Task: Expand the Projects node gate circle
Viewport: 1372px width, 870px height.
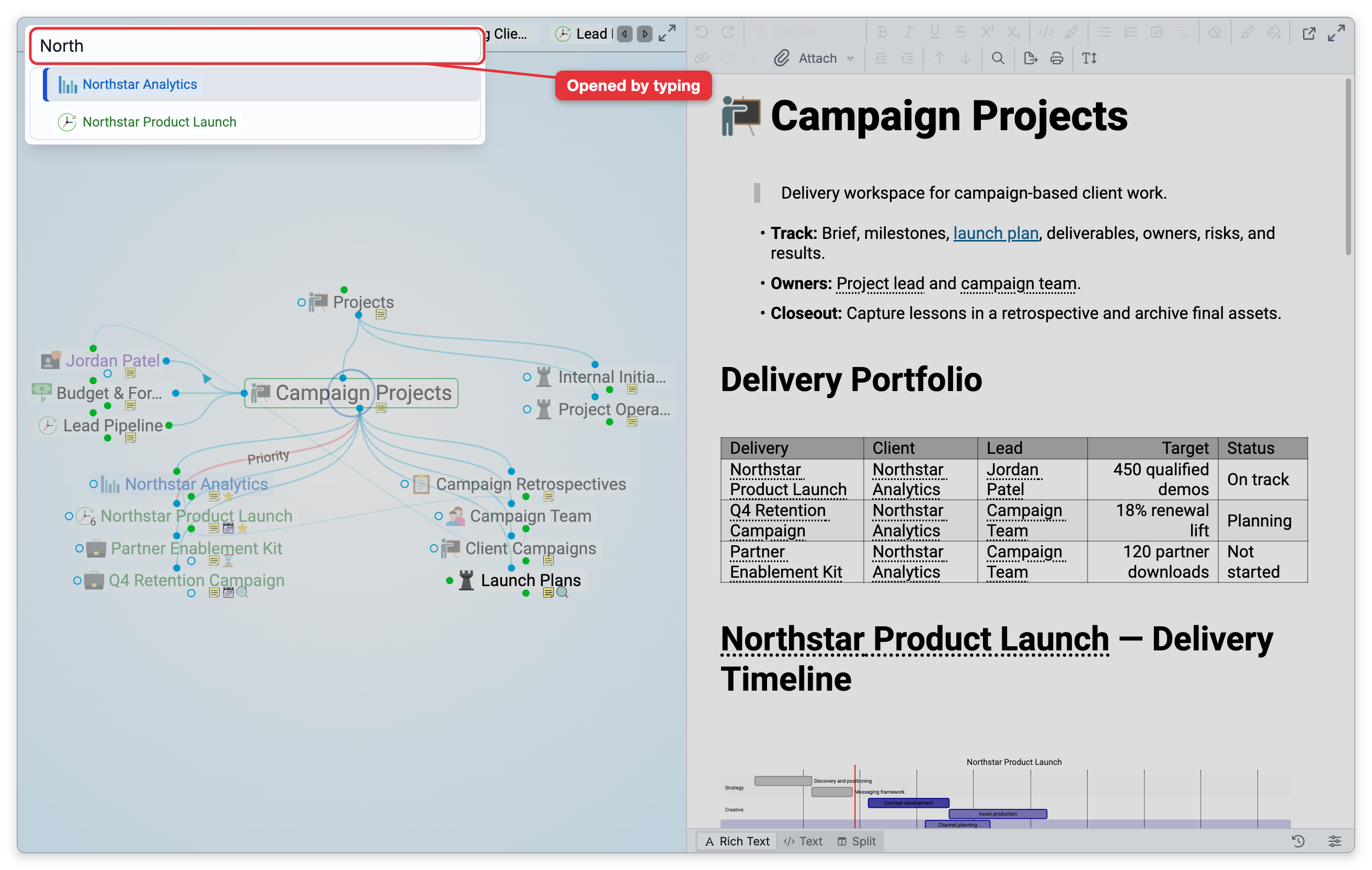Action: click(301, 302)
